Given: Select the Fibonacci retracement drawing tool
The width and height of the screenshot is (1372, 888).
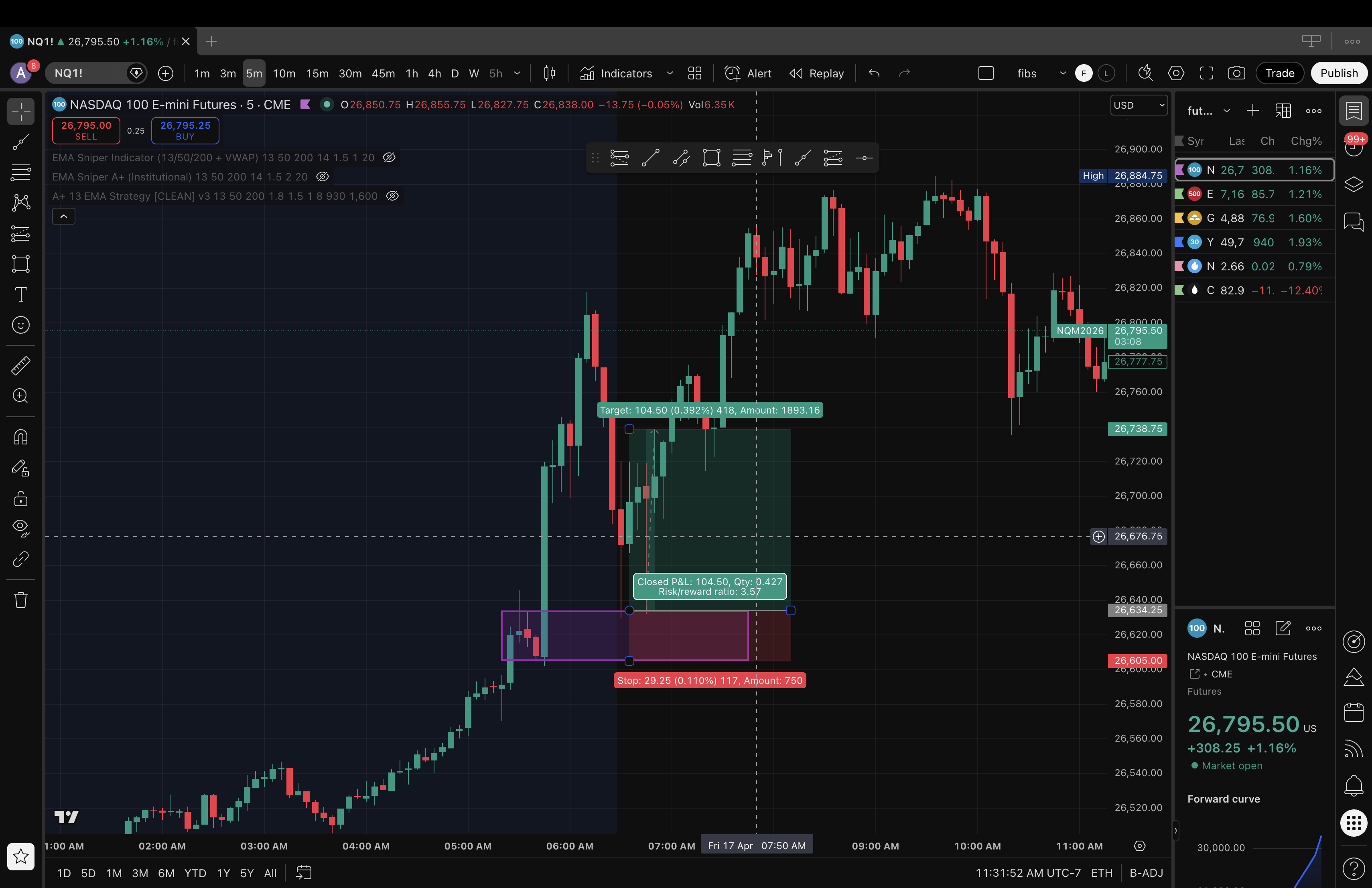Looking at the screenshot, I should tap(21, 172).
